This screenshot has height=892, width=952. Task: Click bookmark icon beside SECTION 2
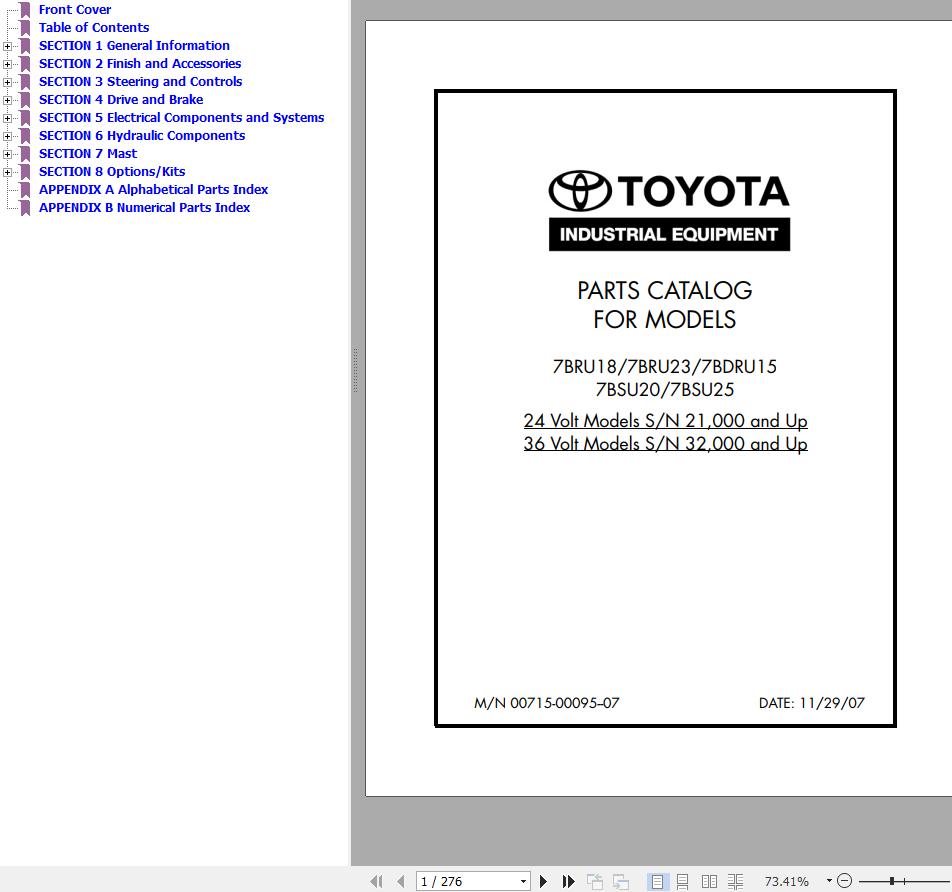coord(25,64)
